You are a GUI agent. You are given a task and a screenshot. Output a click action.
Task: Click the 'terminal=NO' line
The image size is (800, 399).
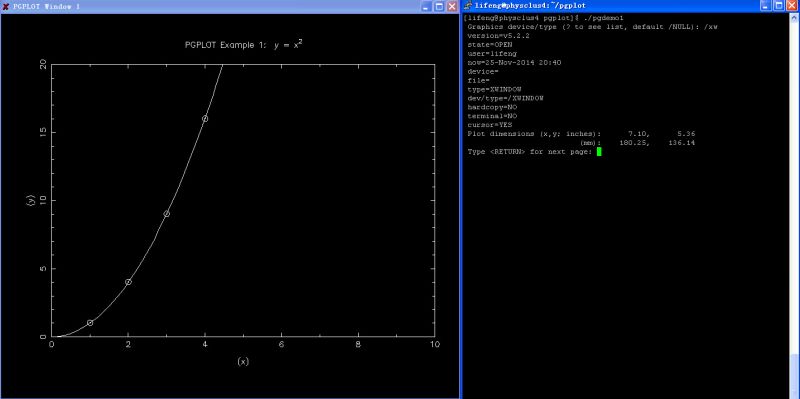(492, 116)
